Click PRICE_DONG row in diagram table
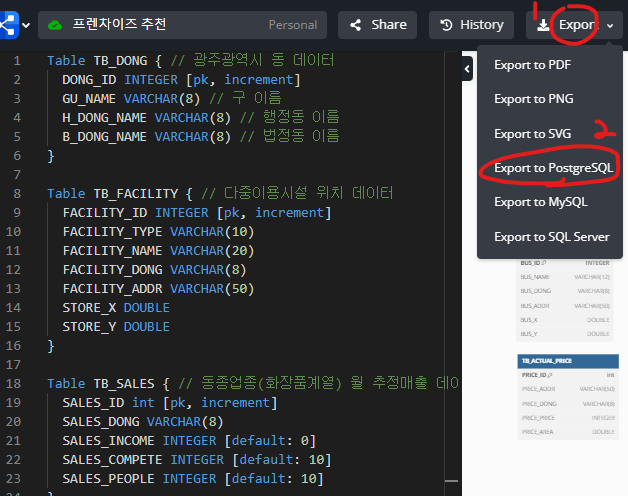The image size is (628, 496). 568,403
